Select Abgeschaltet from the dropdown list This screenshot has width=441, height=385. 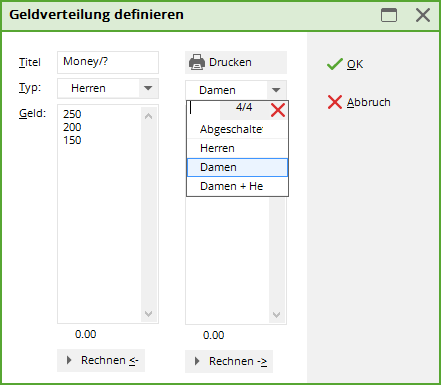[x=237, y=129]
